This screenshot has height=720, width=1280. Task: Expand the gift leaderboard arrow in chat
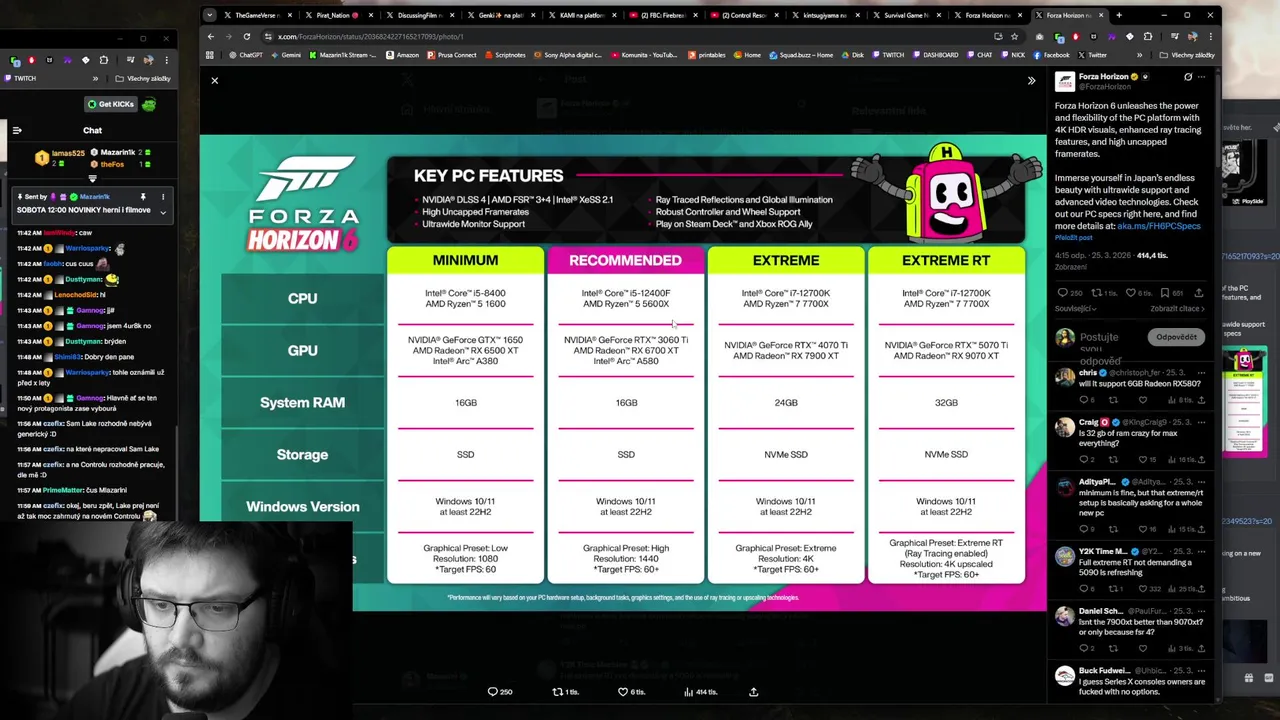(92, 179)
